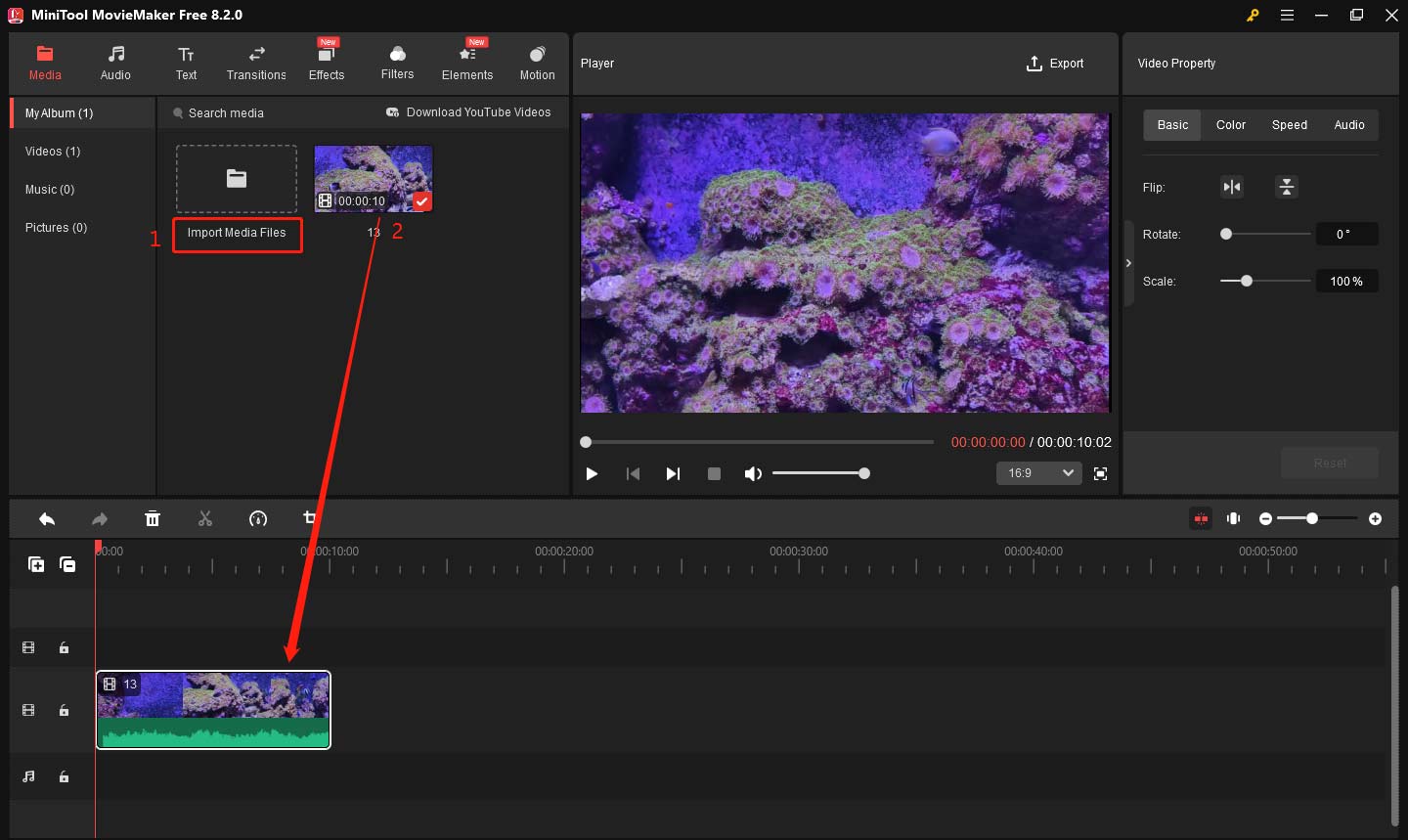Open the Text tab
This screenshot has width=1408, height=840.
[186, 63]
